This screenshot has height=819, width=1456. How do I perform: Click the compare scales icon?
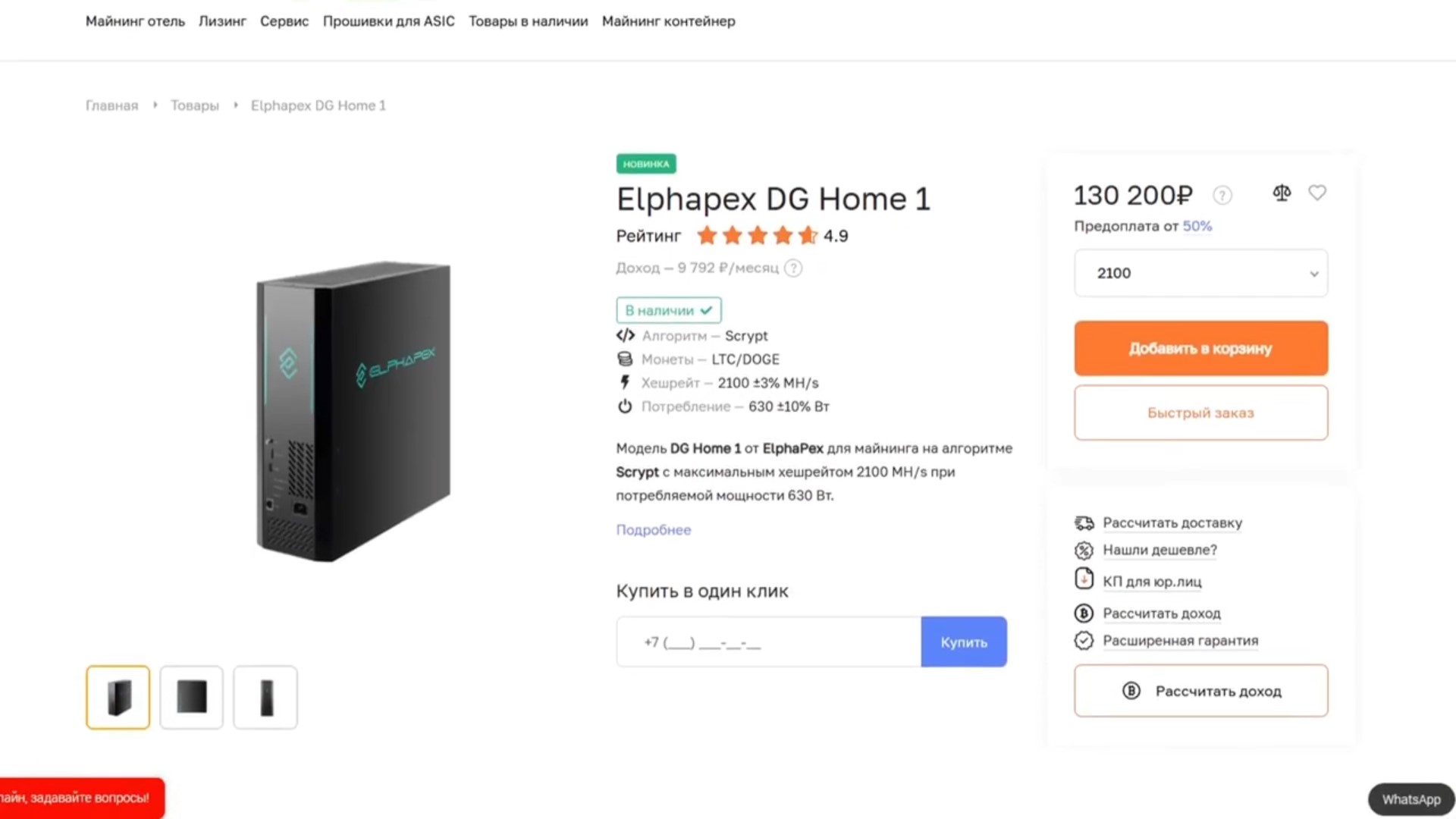coord(1282,193)
